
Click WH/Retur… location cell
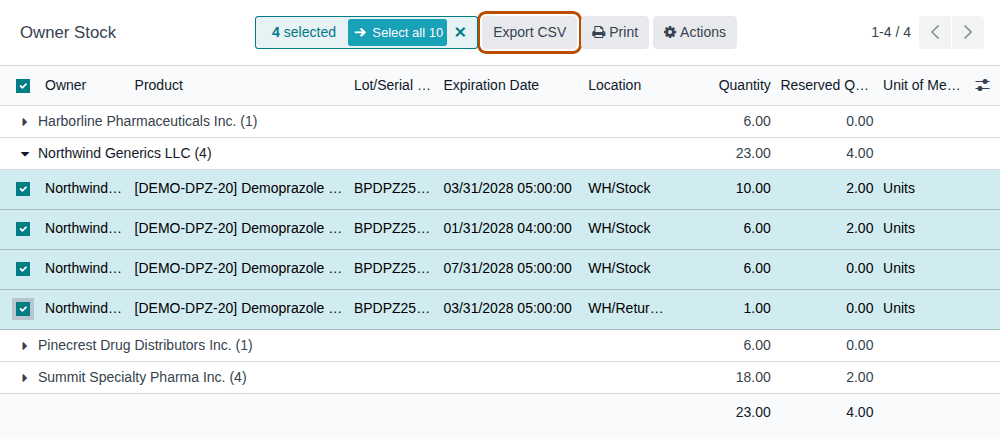tap(626, 309)
